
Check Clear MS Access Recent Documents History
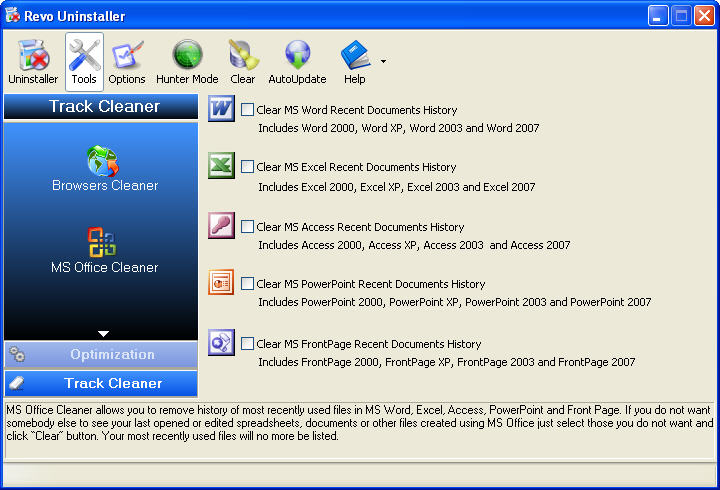point(247,227)
